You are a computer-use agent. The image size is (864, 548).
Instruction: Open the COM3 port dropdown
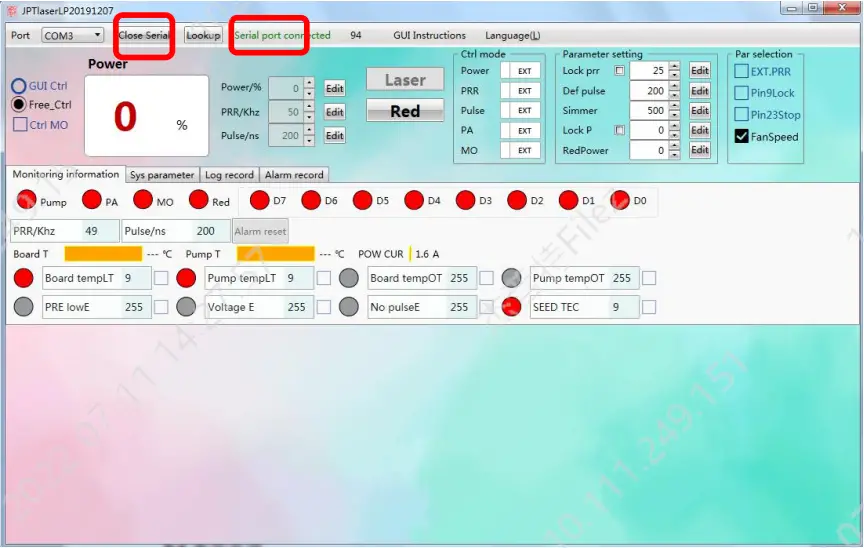(x=72, y=35)
